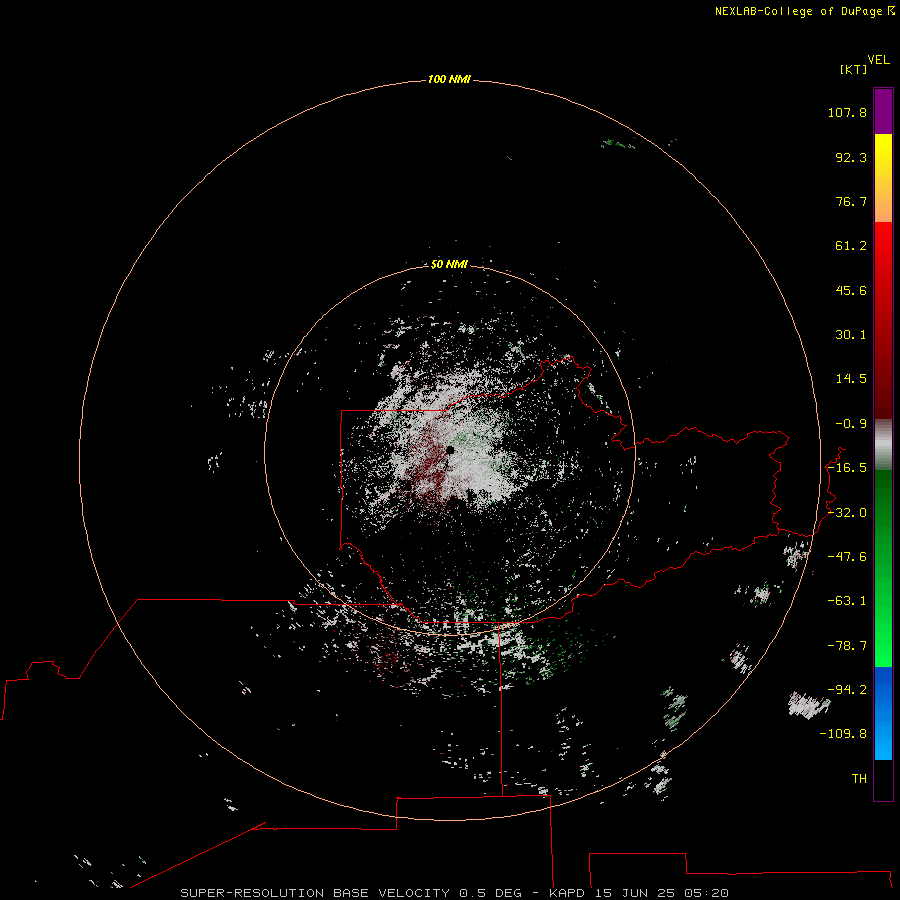Screen dimensions: 900x900
Task: Click the 61.2 legend value
Action: (851, 246)
